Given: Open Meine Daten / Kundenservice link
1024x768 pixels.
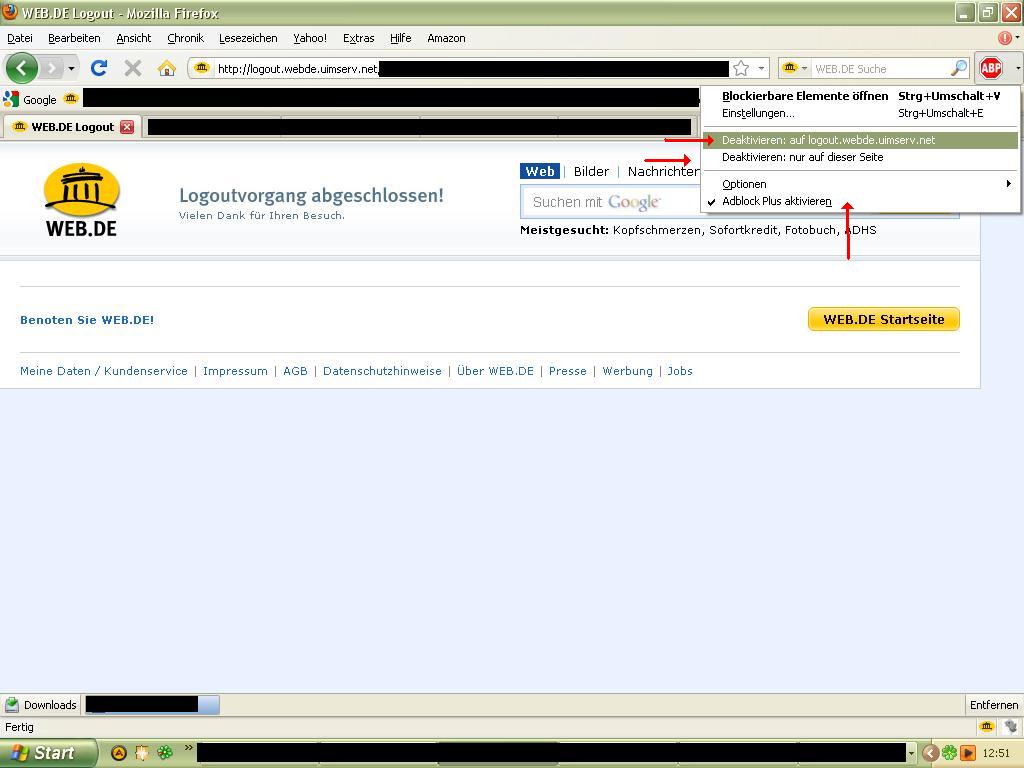Looking at the screenshot, I should (104, 371).
